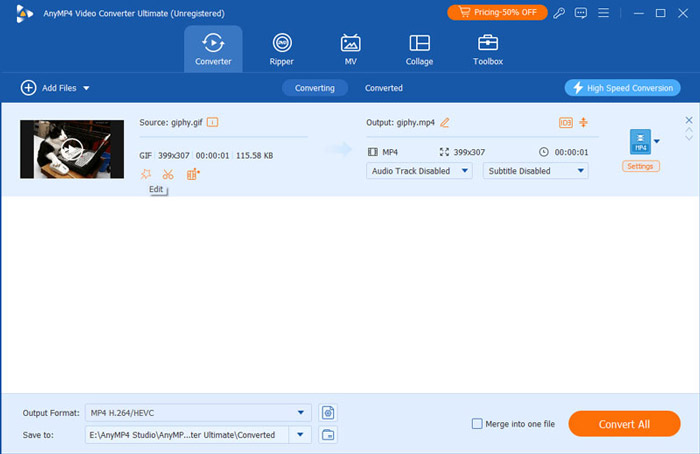This screenshot has width=700, height=454.
Task: Rename output with the pencil icon
Action: tap(445, 122)
